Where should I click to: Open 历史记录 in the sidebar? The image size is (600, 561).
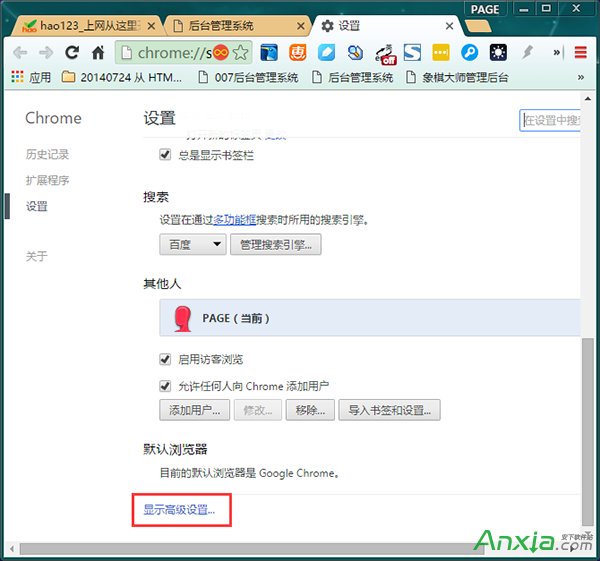point(47,154)
